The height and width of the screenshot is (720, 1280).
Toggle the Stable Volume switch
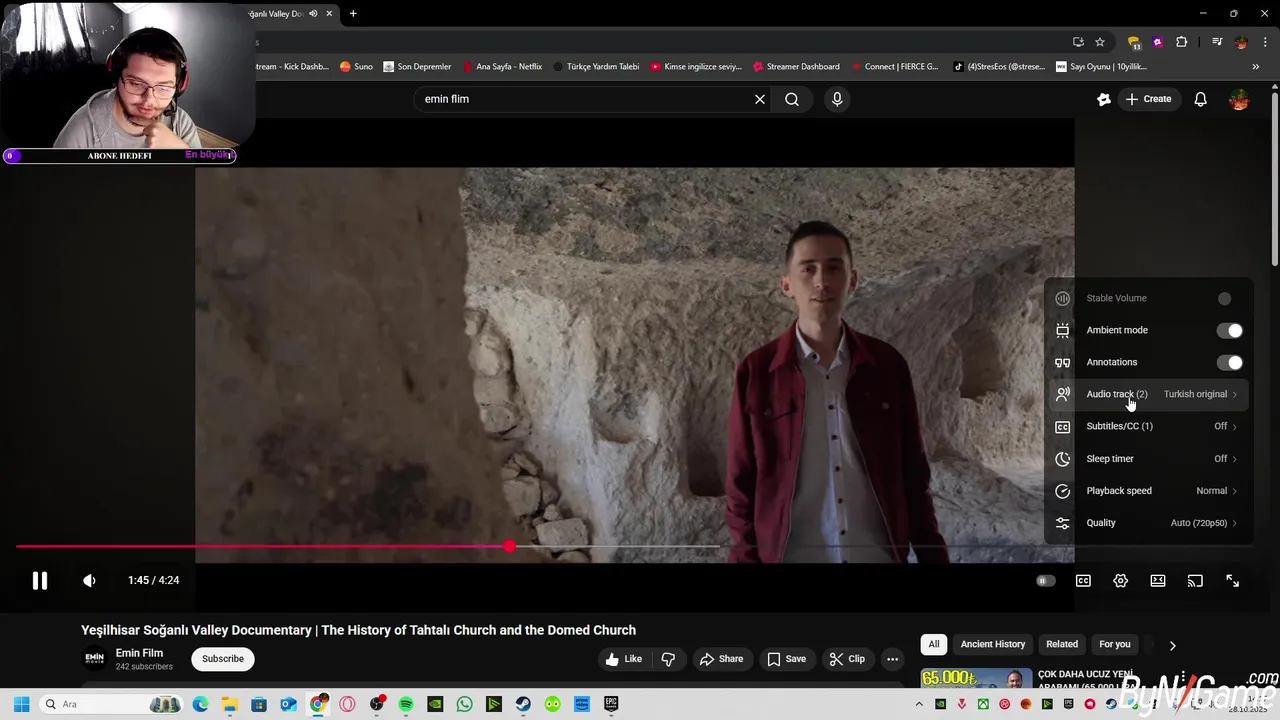tap(1225, 298)
